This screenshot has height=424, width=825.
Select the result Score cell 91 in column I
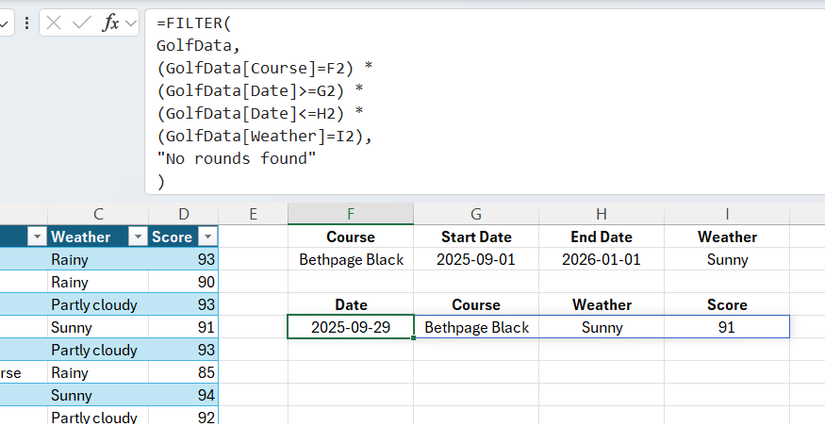(x=727, y=327)
